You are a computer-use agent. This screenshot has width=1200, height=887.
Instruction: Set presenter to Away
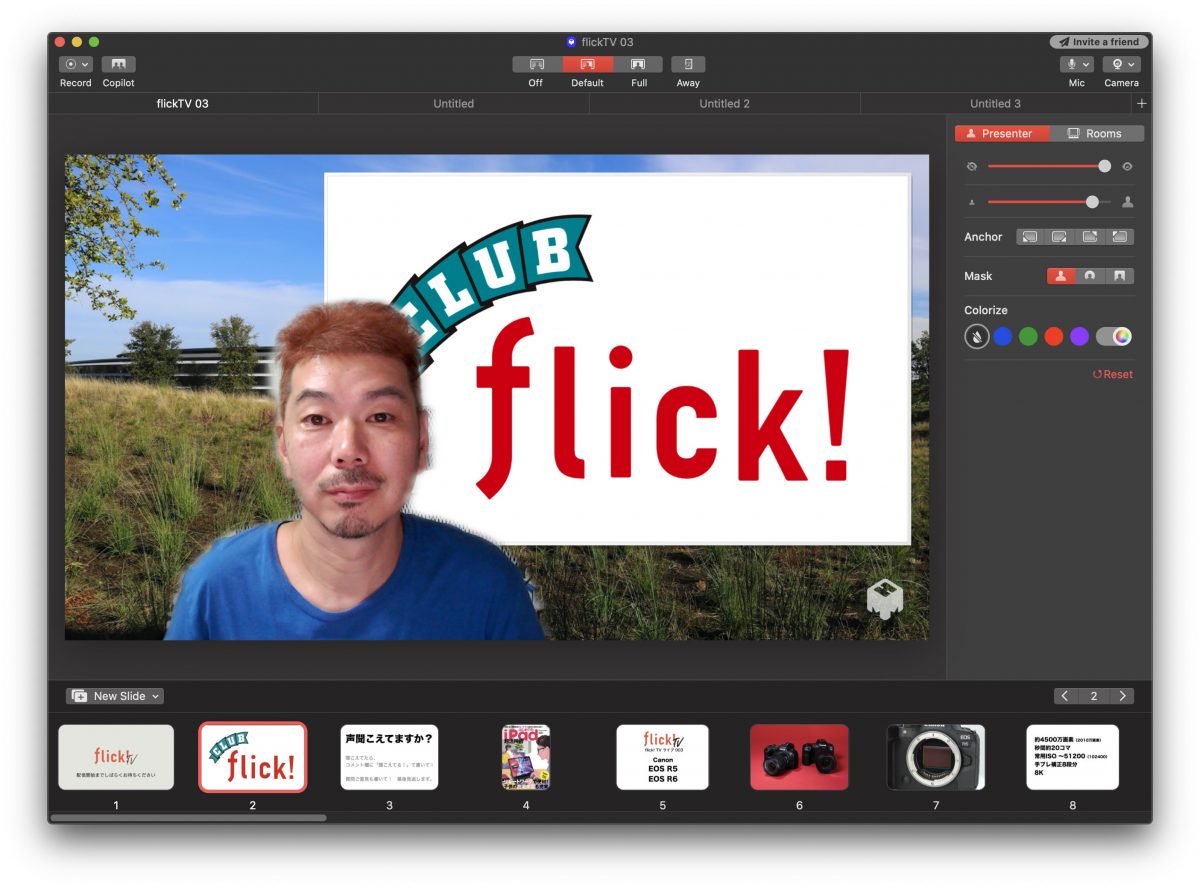click(x=688, y=64)
